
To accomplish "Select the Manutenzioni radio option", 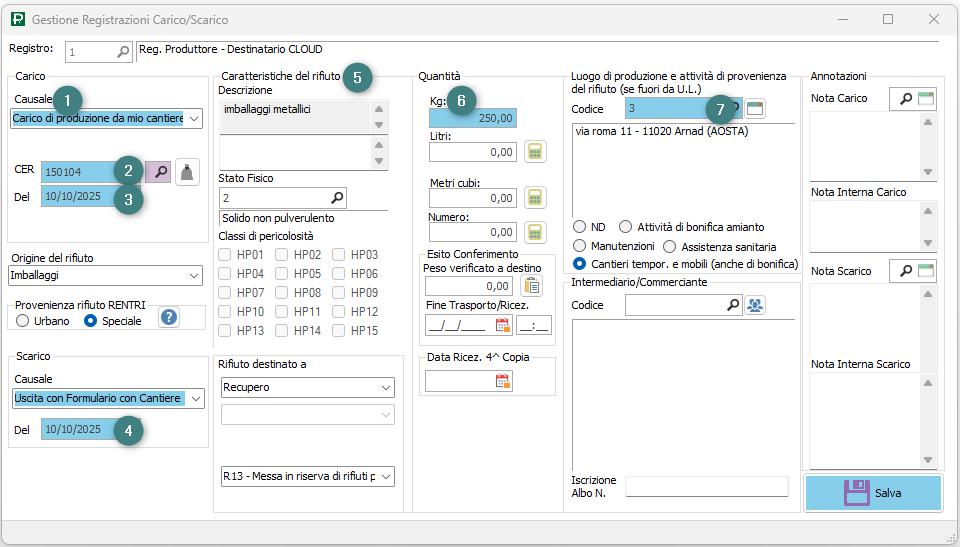I will click(x=580, y=246).
